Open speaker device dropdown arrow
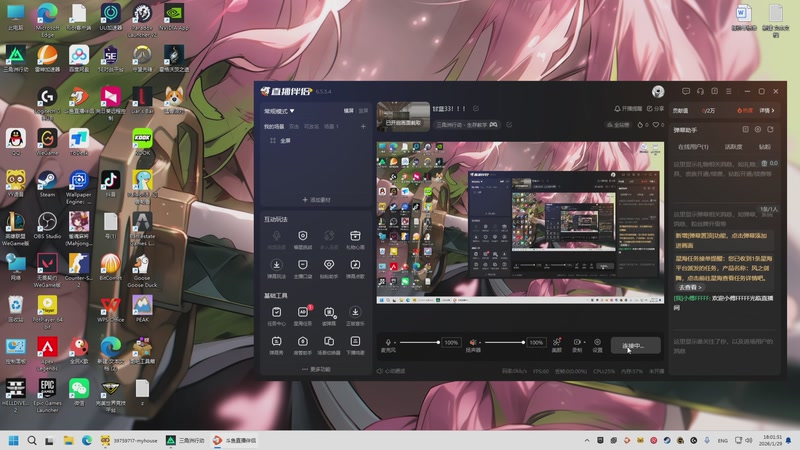Image resolution: width=800 pixels, height=450 pixels. (480, 343)
